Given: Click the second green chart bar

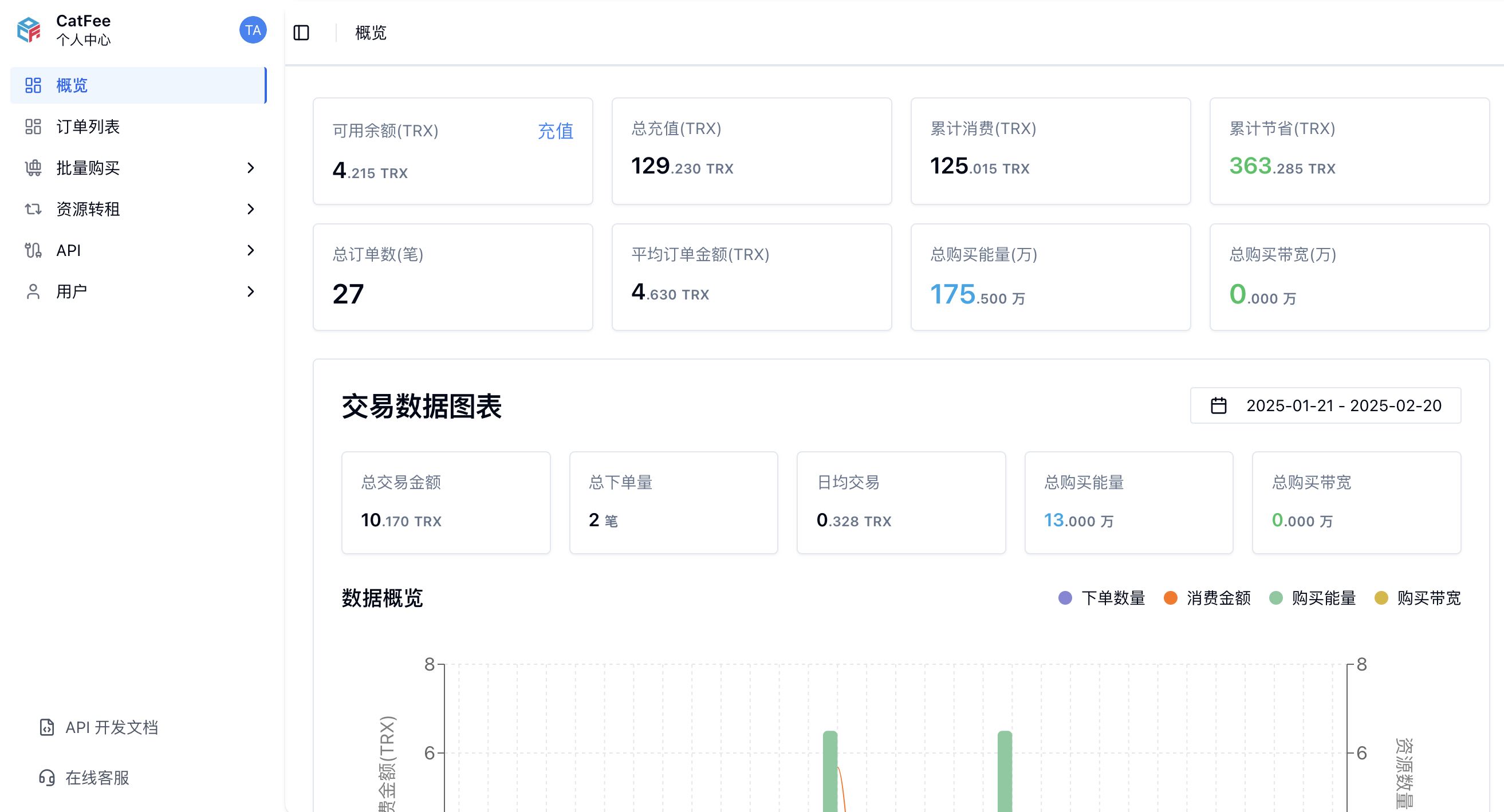Looking at the screenshot, I should pos(1005,771).
